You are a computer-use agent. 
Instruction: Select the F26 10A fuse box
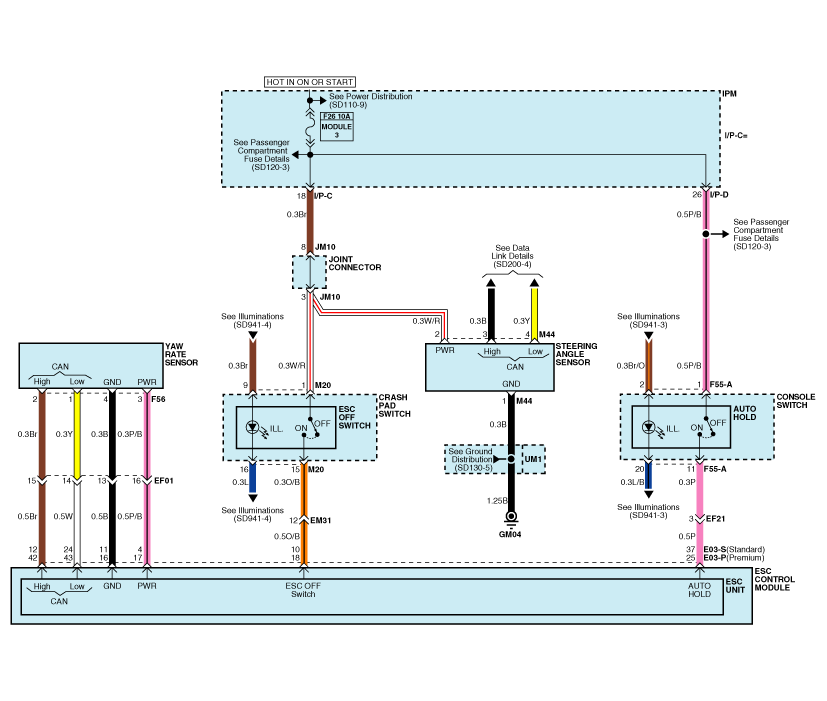point(336,126)
